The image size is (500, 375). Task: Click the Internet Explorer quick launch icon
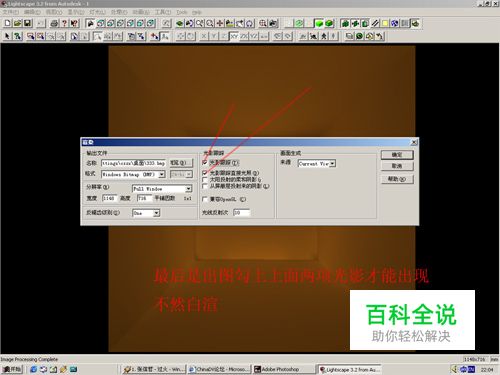point(33,369)
